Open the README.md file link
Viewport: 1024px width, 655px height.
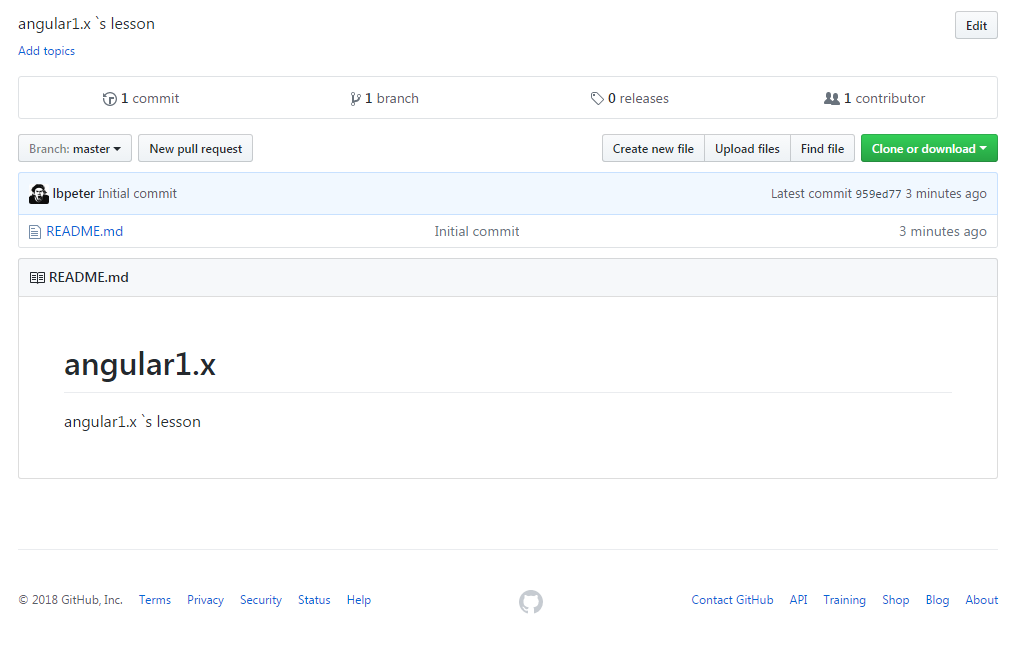pyautogui.click(x=84, y=232)
